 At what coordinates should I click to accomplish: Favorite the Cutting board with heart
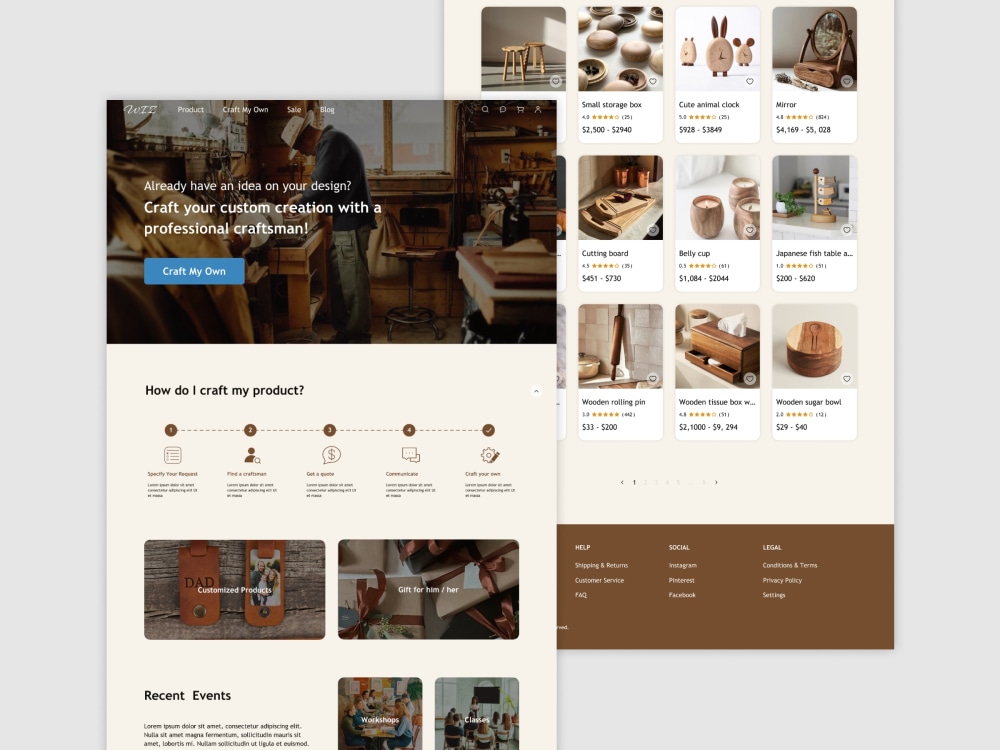pyautogui.click(x=652, y=230)
